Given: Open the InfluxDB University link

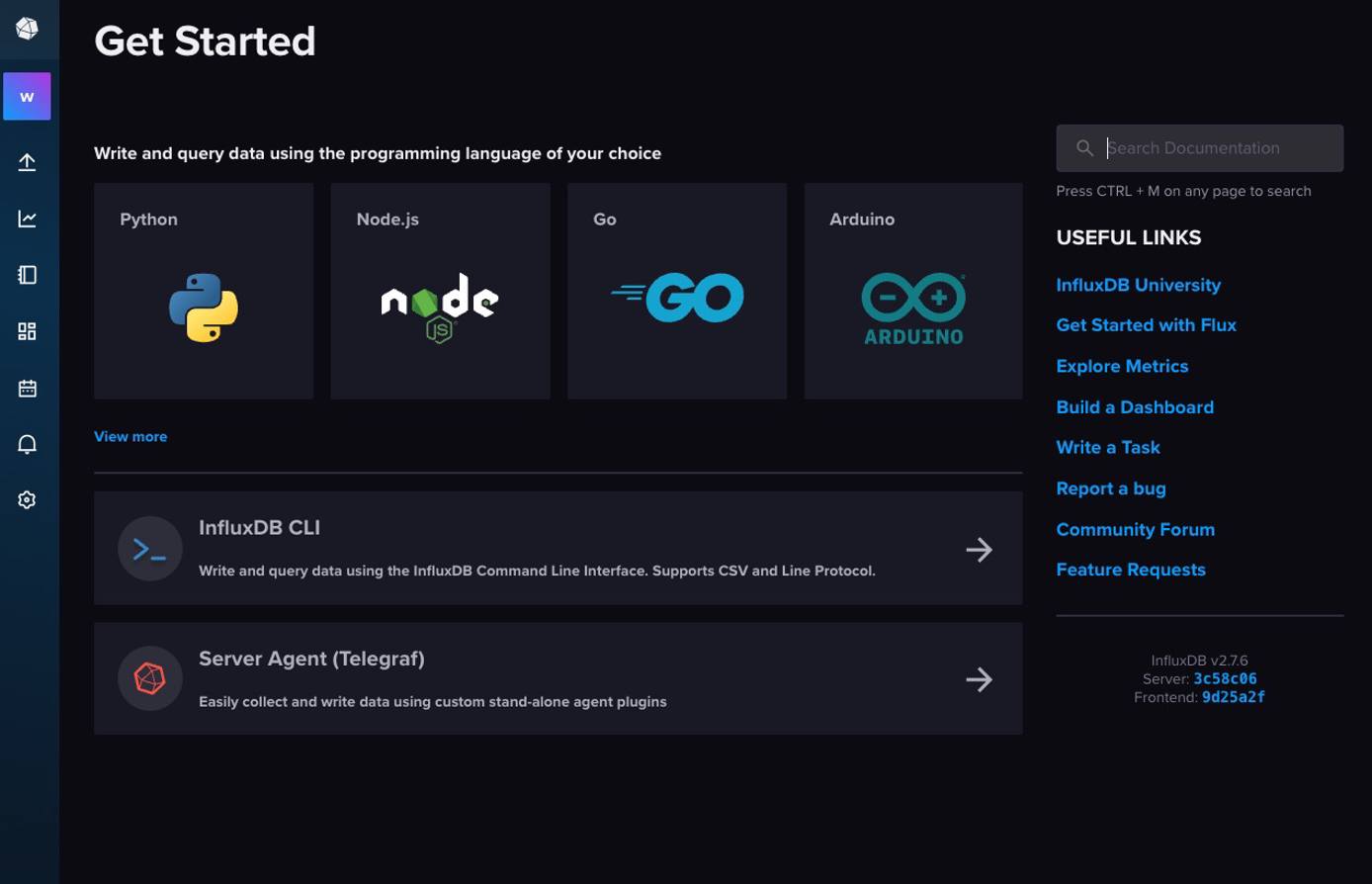Looking at the screenshot, I should pyautogui.click(x=1138, y=285).
